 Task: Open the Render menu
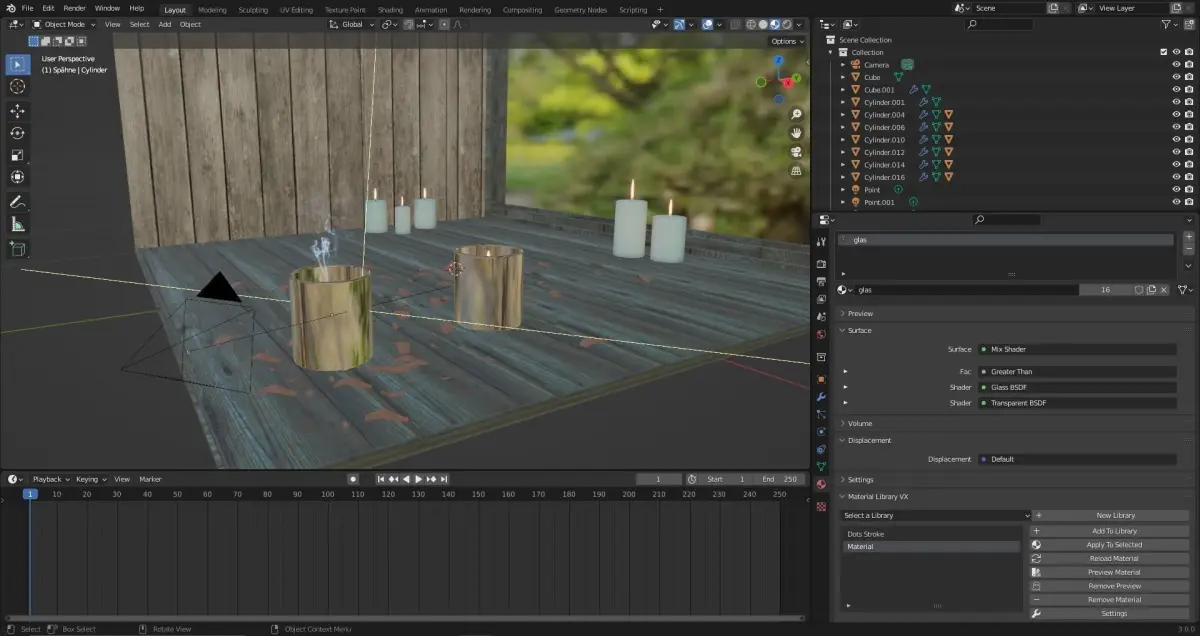click(x=75, y=8)
